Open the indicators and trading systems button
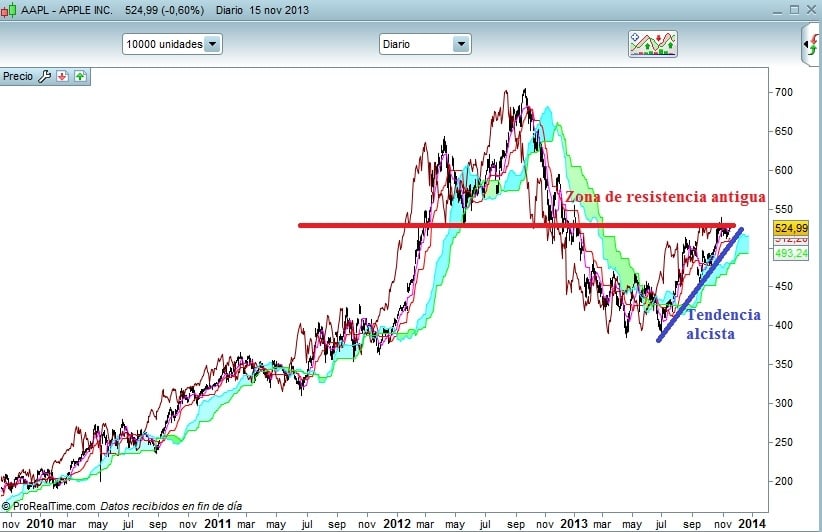 653,44
